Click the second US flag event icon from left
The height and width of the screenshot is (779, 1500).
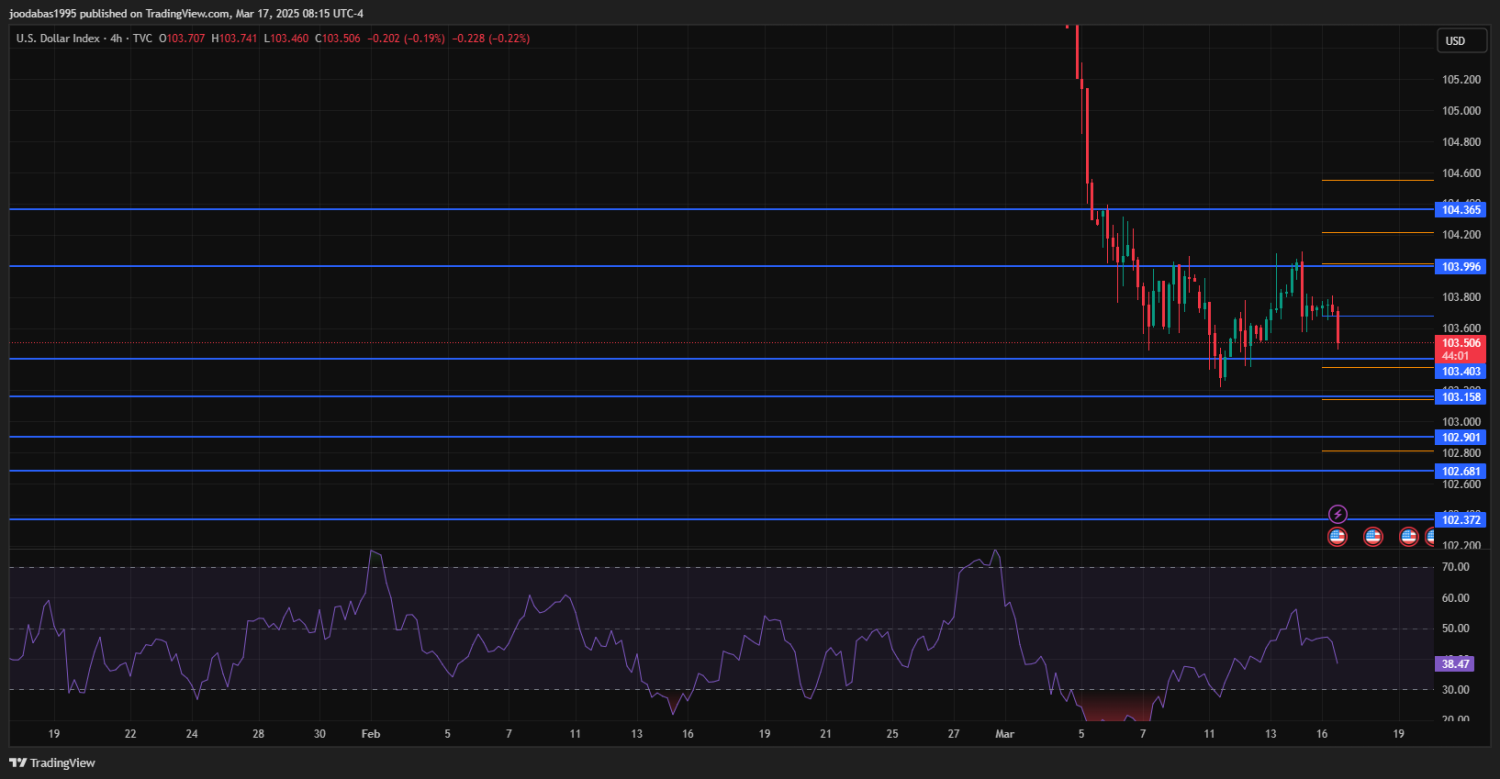click(1373, 537)
